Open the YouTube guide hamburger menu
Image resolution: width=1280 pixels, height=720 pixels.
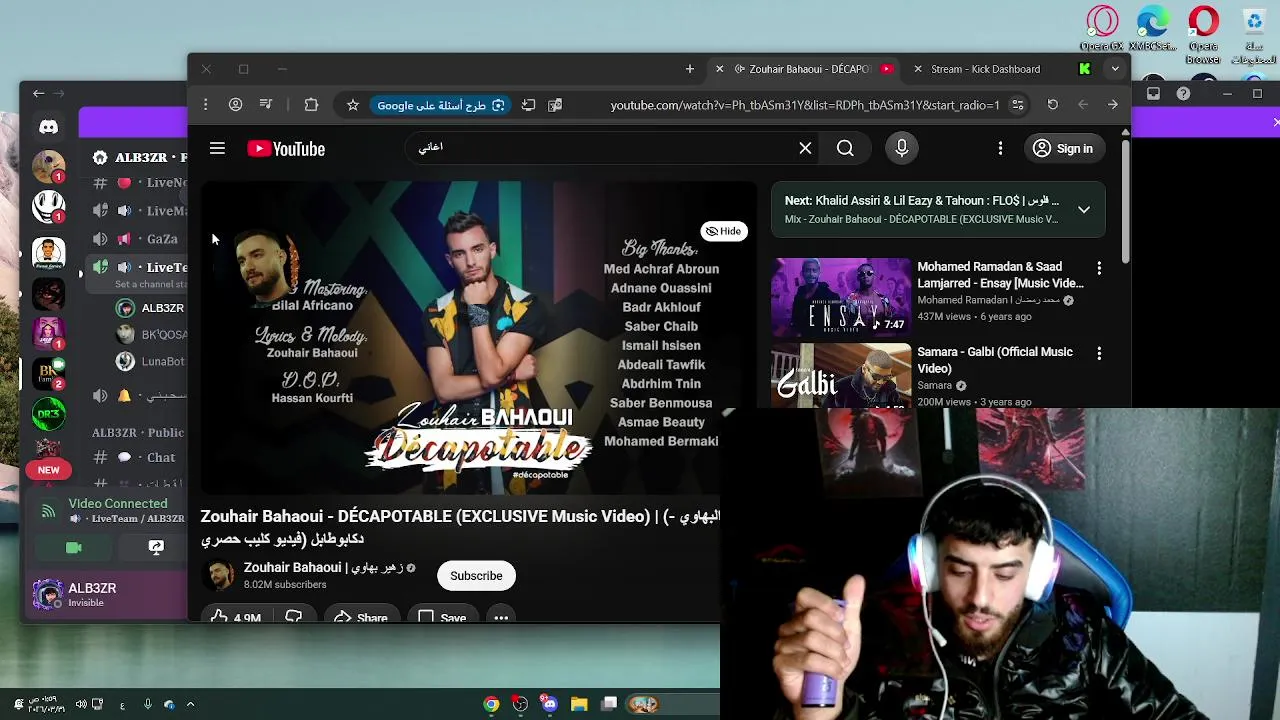point(217,148)
